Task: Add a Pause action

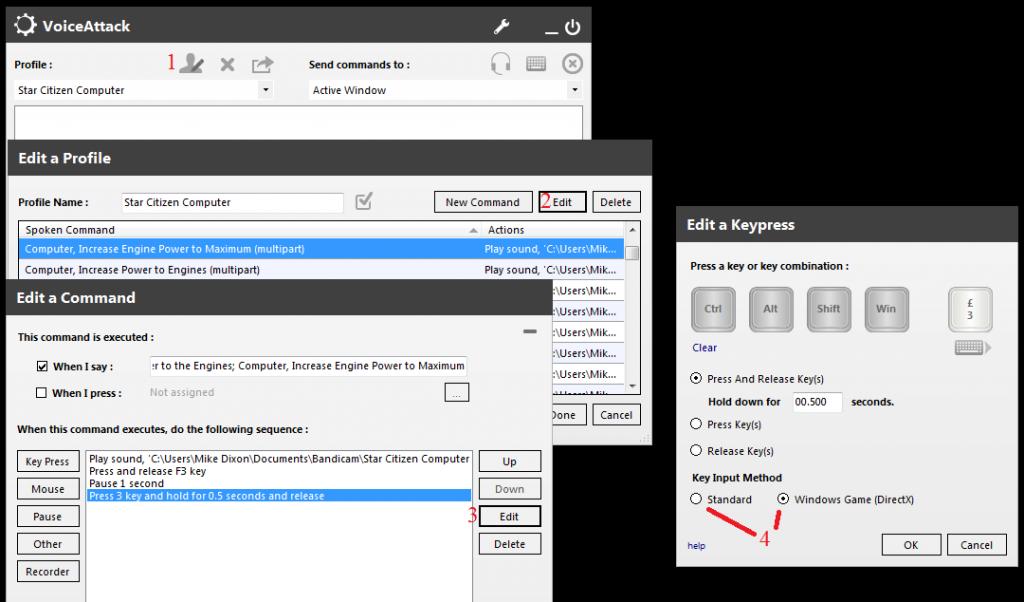Action: (48, 516)
